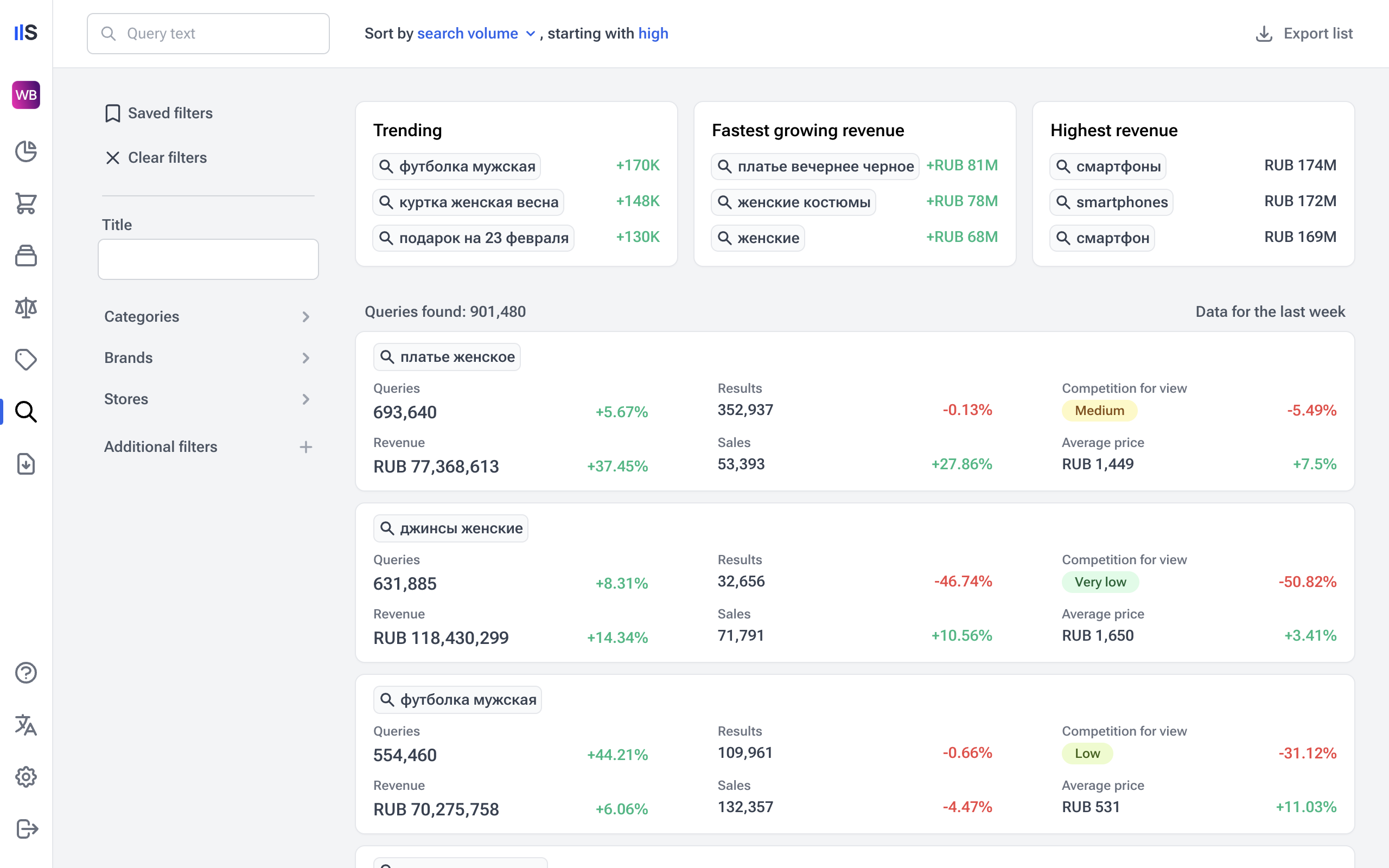Open the price tag sidebar icon

[x=26, y=360]
